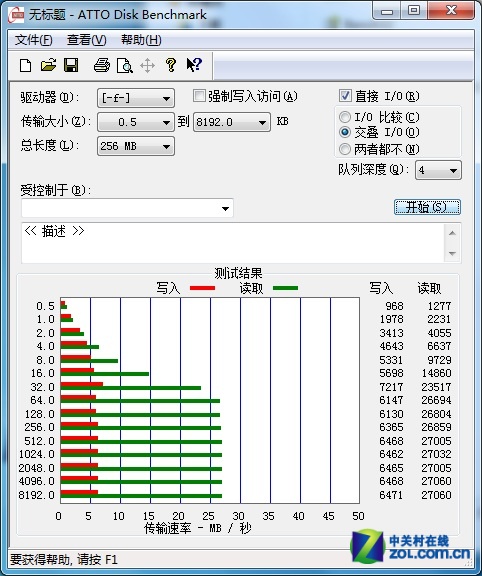Open the 驱动器 [-f-] drive dropdown

tap(136, 98)
